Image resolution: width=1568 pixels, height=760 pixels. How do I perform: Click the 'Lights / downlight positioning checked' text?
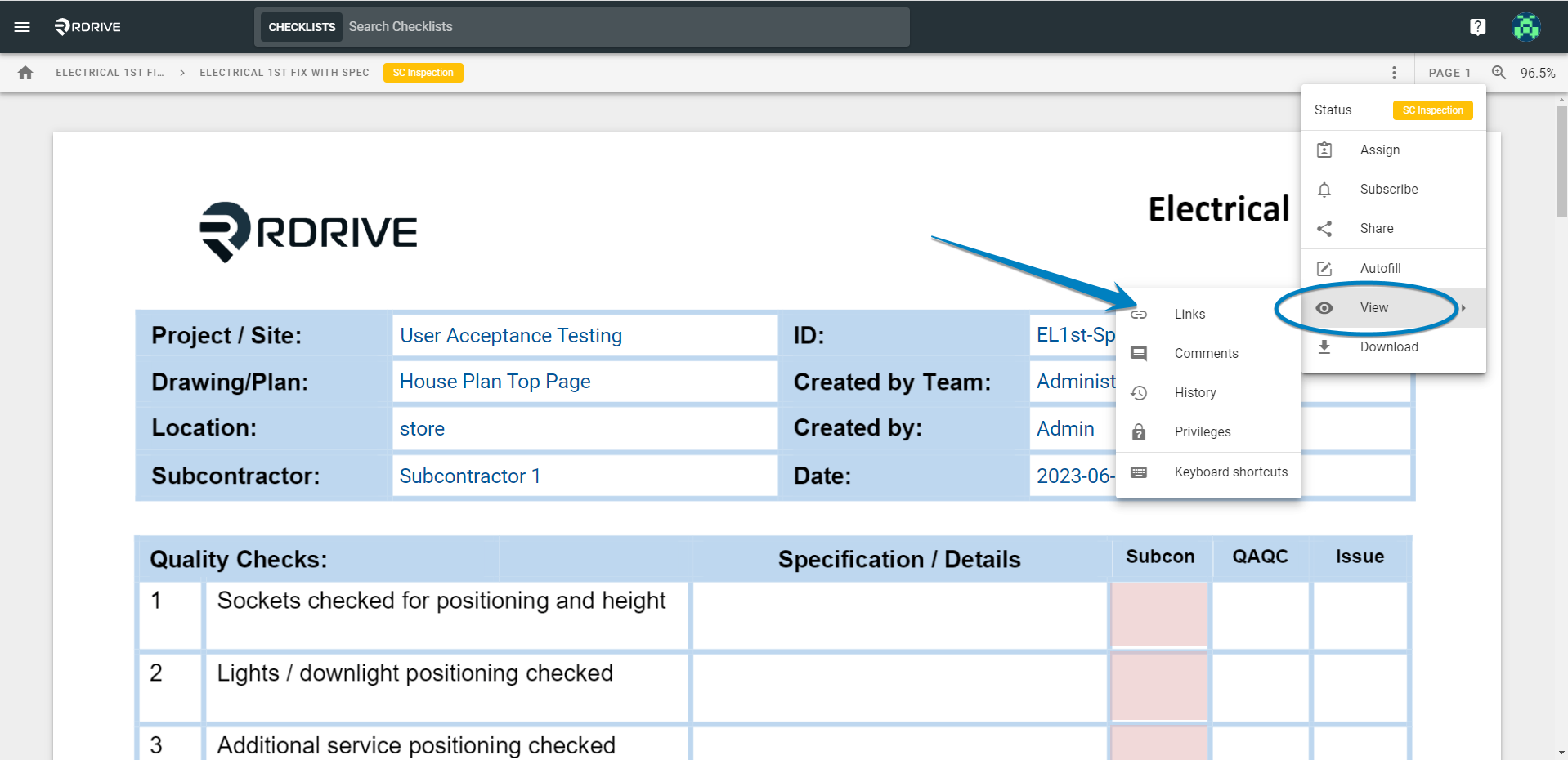coord(415,673)
